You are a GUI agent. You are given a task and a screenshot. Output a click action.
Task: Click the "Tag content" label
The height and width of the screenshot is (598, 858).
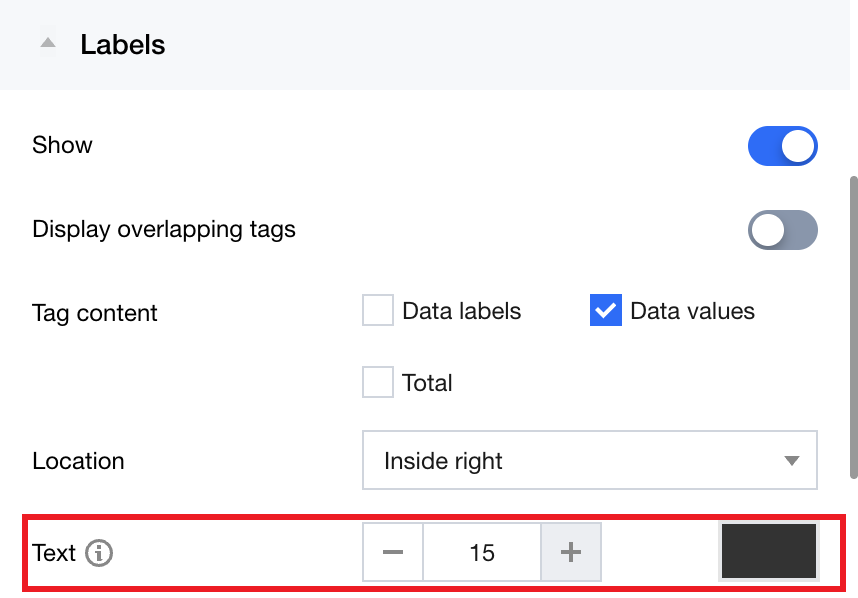pyautogui.click(x=95, y=313)
